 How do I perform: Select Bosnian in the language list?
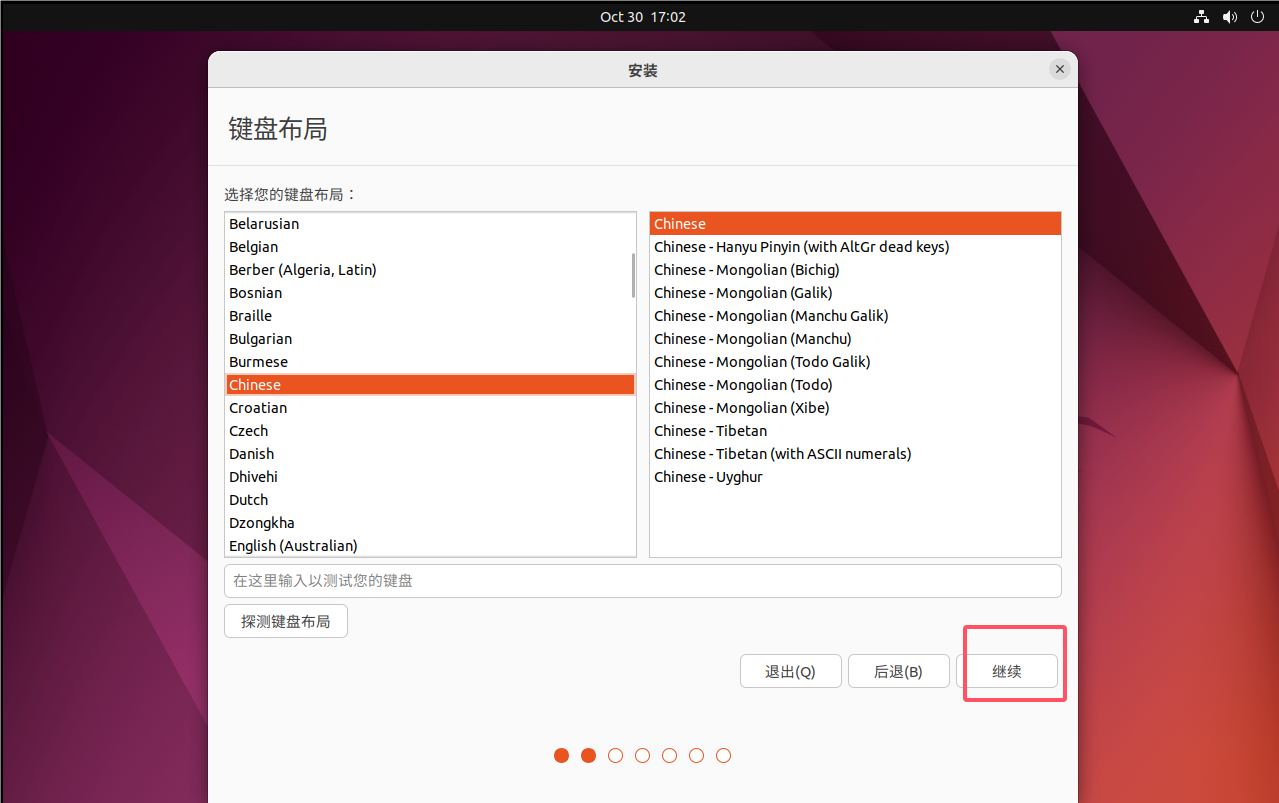point(430,293)
